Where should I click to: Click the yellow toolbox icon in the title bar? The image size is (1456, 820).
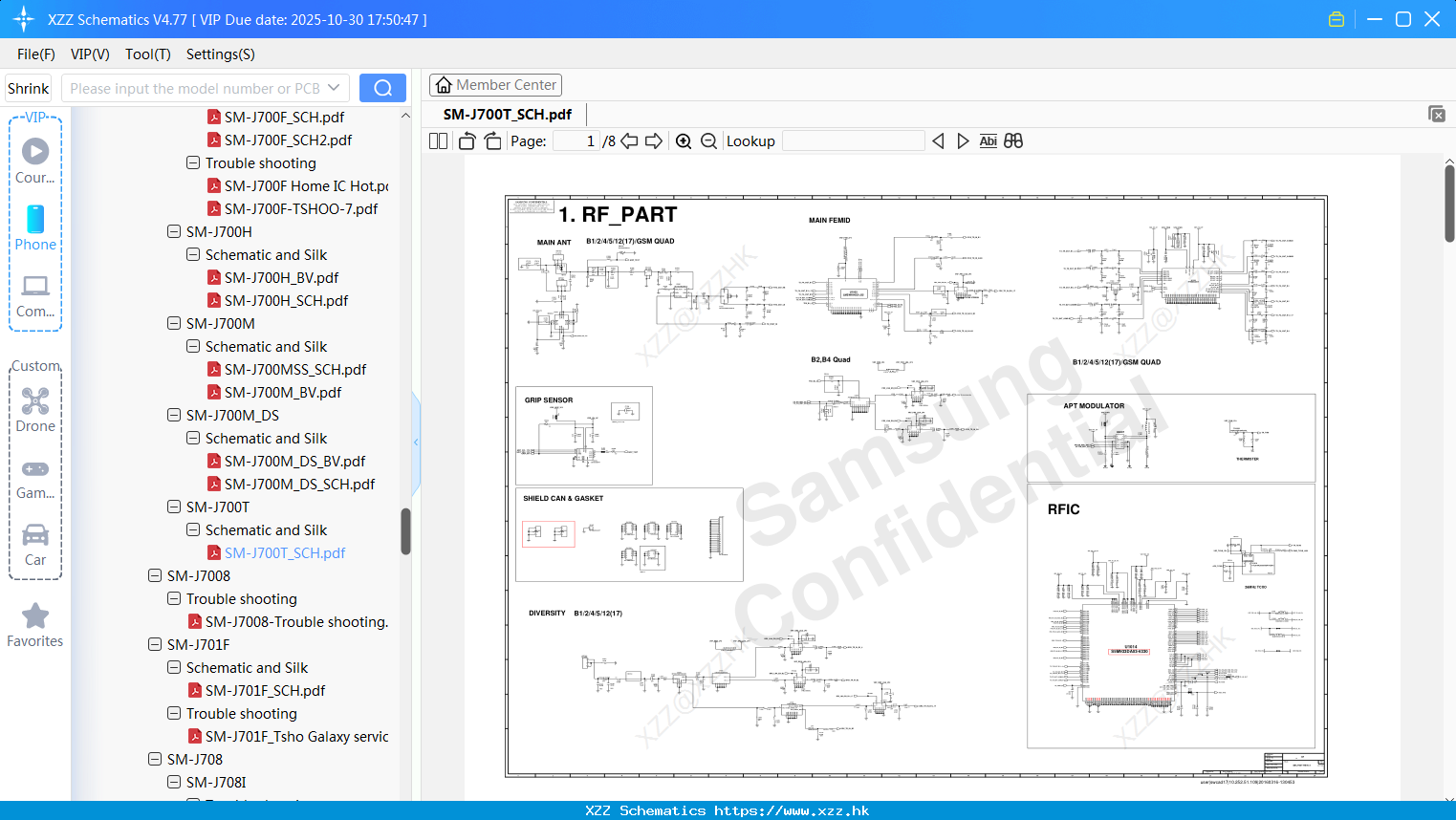(x=1336, y=19)
